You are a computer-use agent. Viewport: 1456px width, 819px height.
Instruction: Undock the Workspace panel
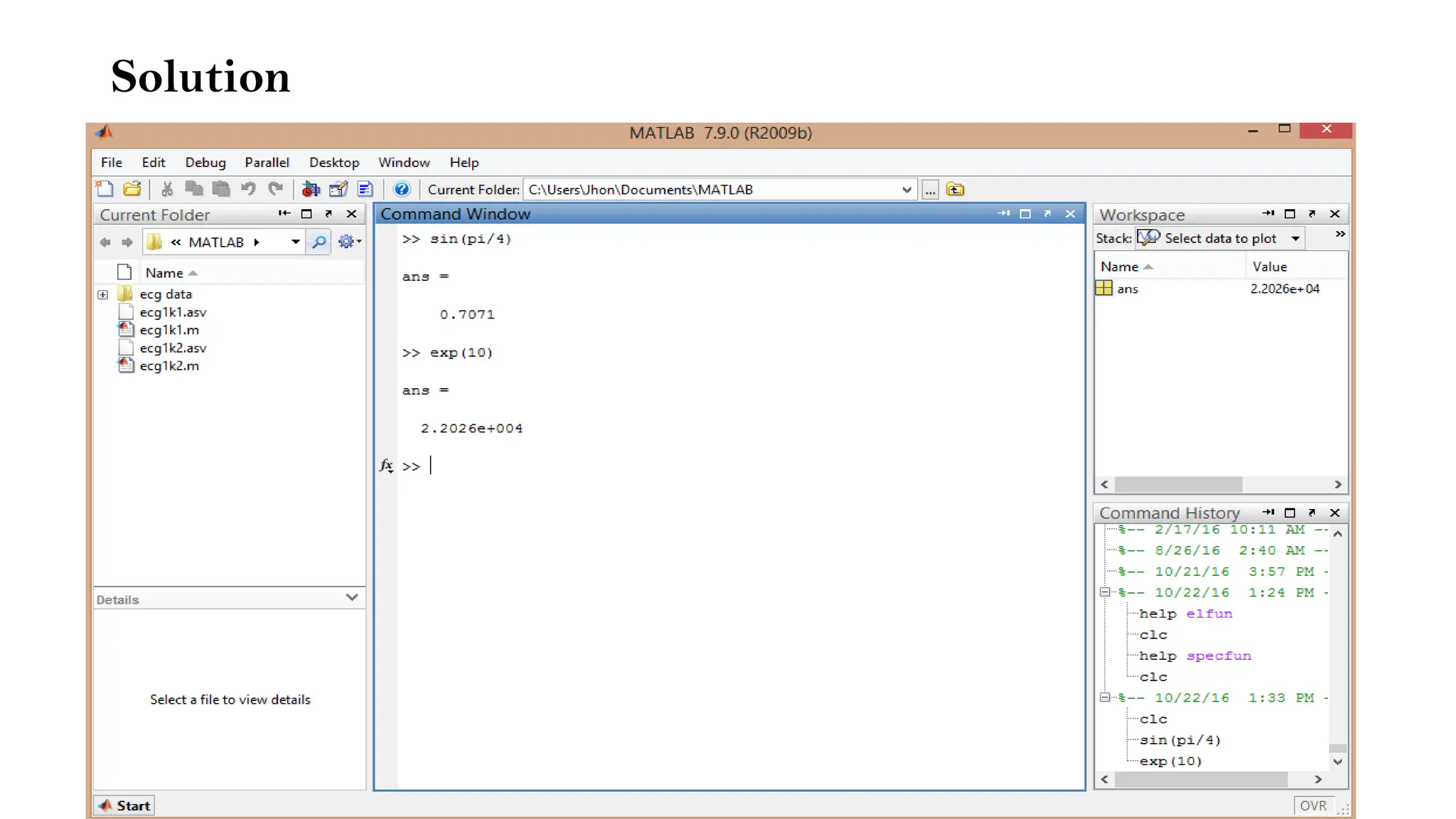[1312, 214]
